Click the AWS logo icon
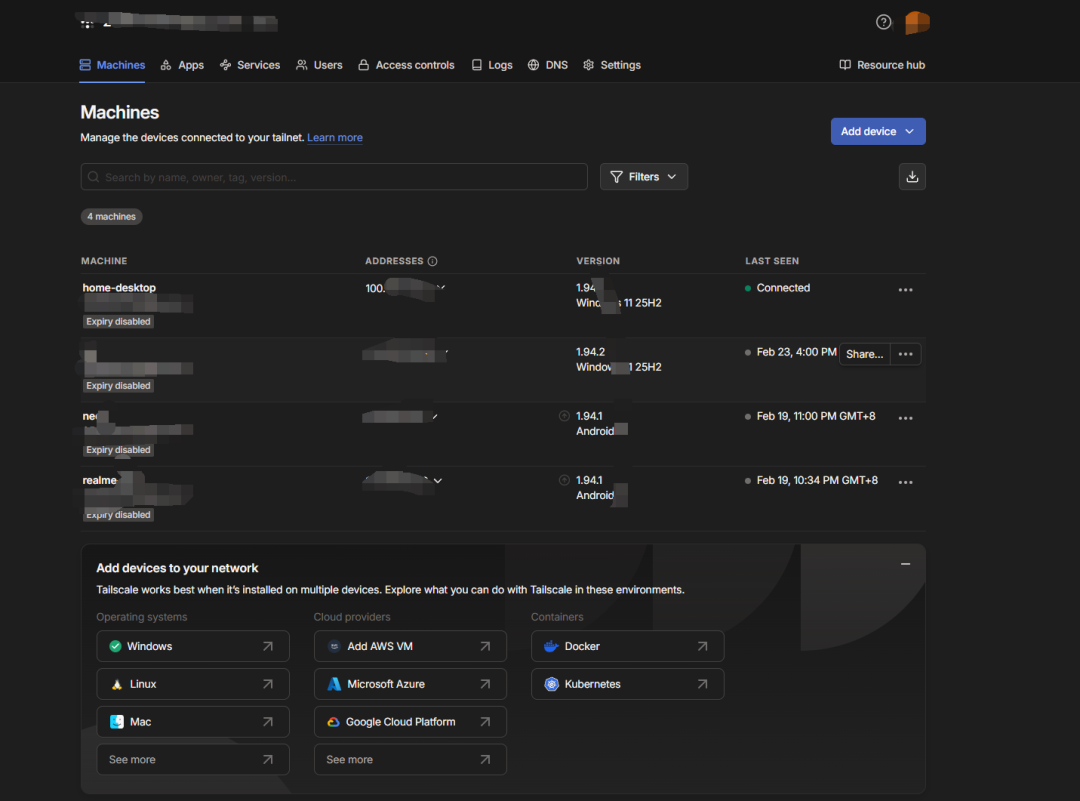This screenshot has width=1080, height=801. pos(334,646)
